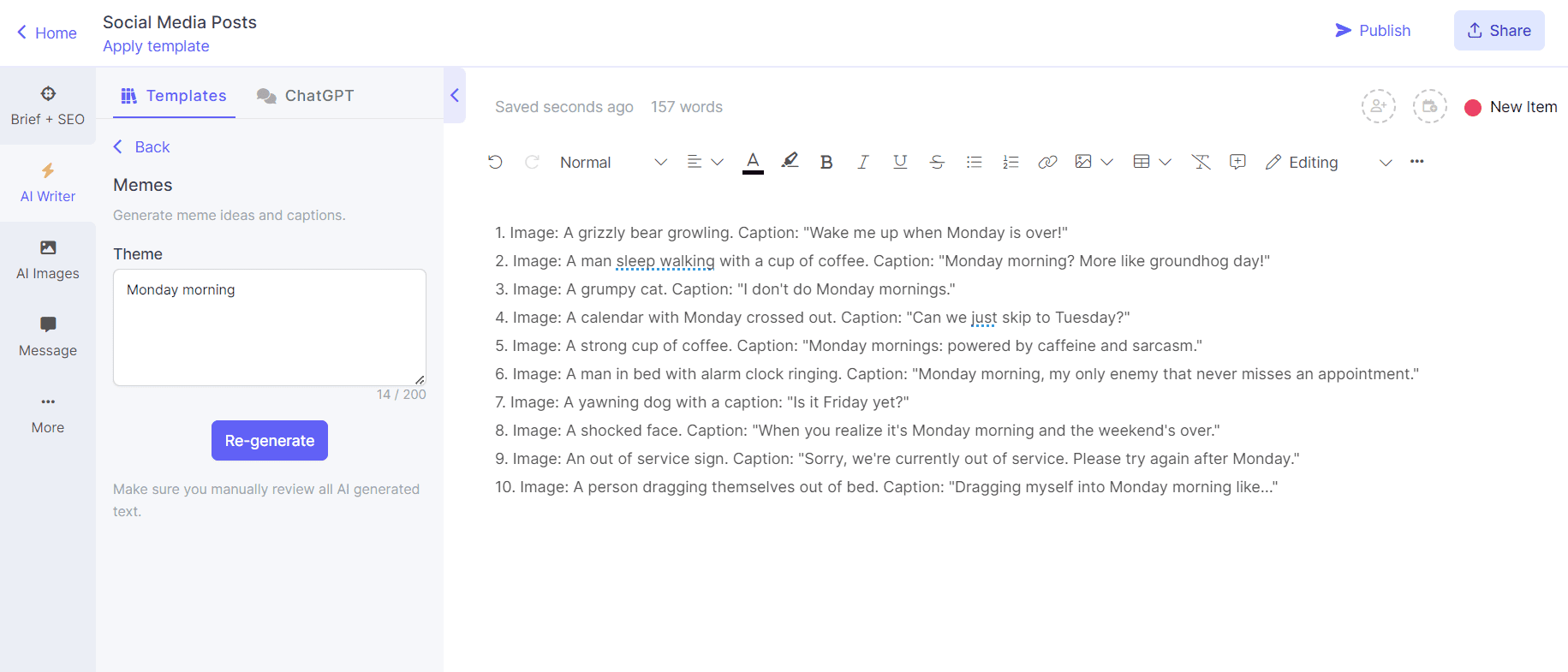Open the AI Writer panel
1568x672 pixels.
[48, 183]
